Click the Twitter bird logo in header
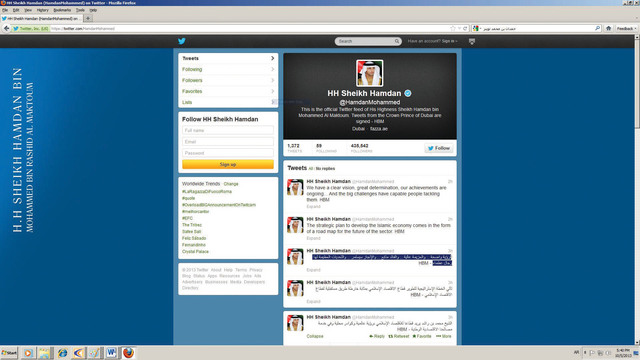 182,41
